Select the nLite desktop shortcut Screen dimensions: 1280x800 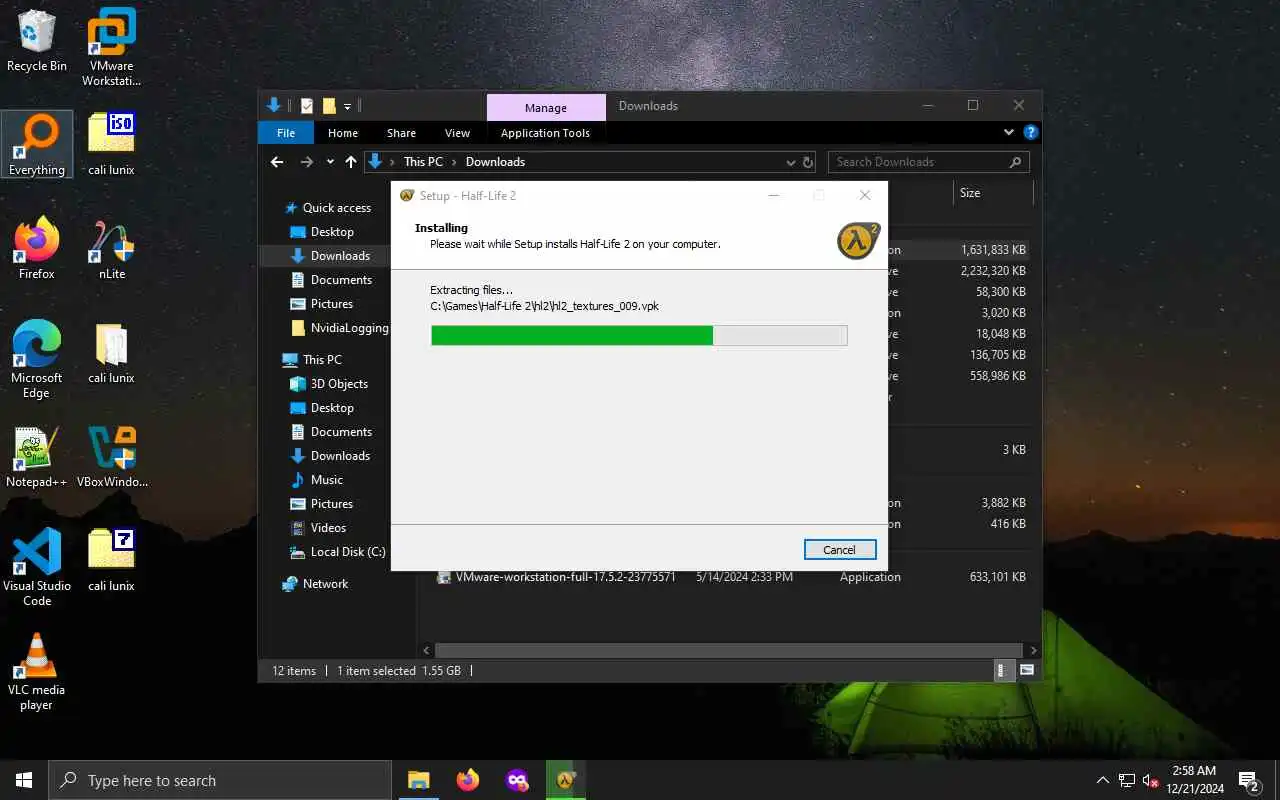click(x=111, y=249)
